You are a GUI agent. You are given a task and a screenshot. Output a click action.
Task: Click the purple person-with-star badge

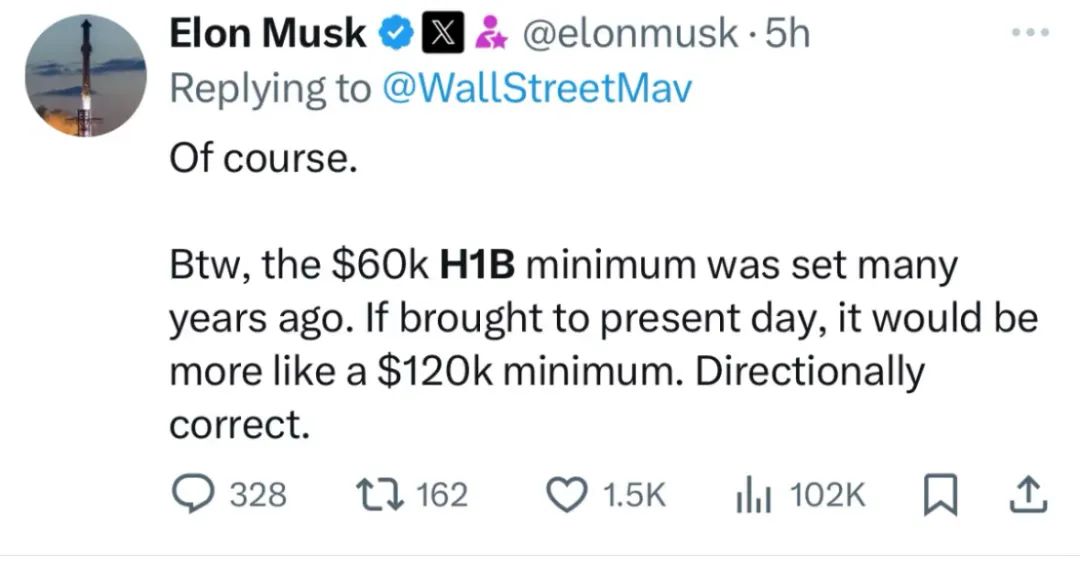492,34
